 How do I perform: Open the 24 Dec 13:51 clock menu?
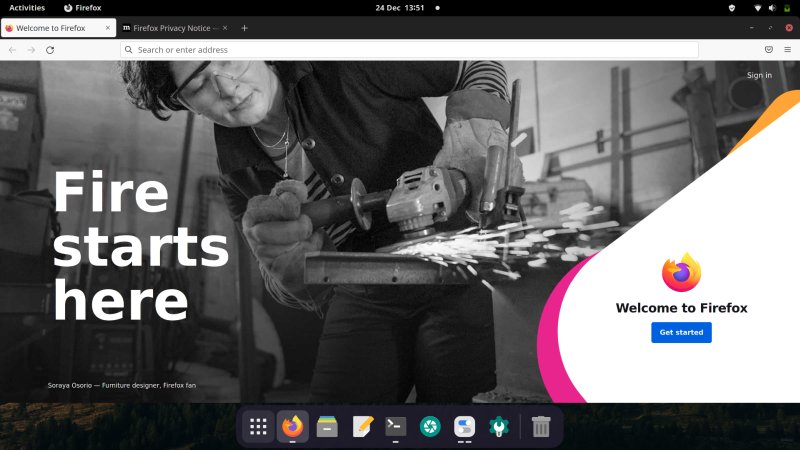400,8
